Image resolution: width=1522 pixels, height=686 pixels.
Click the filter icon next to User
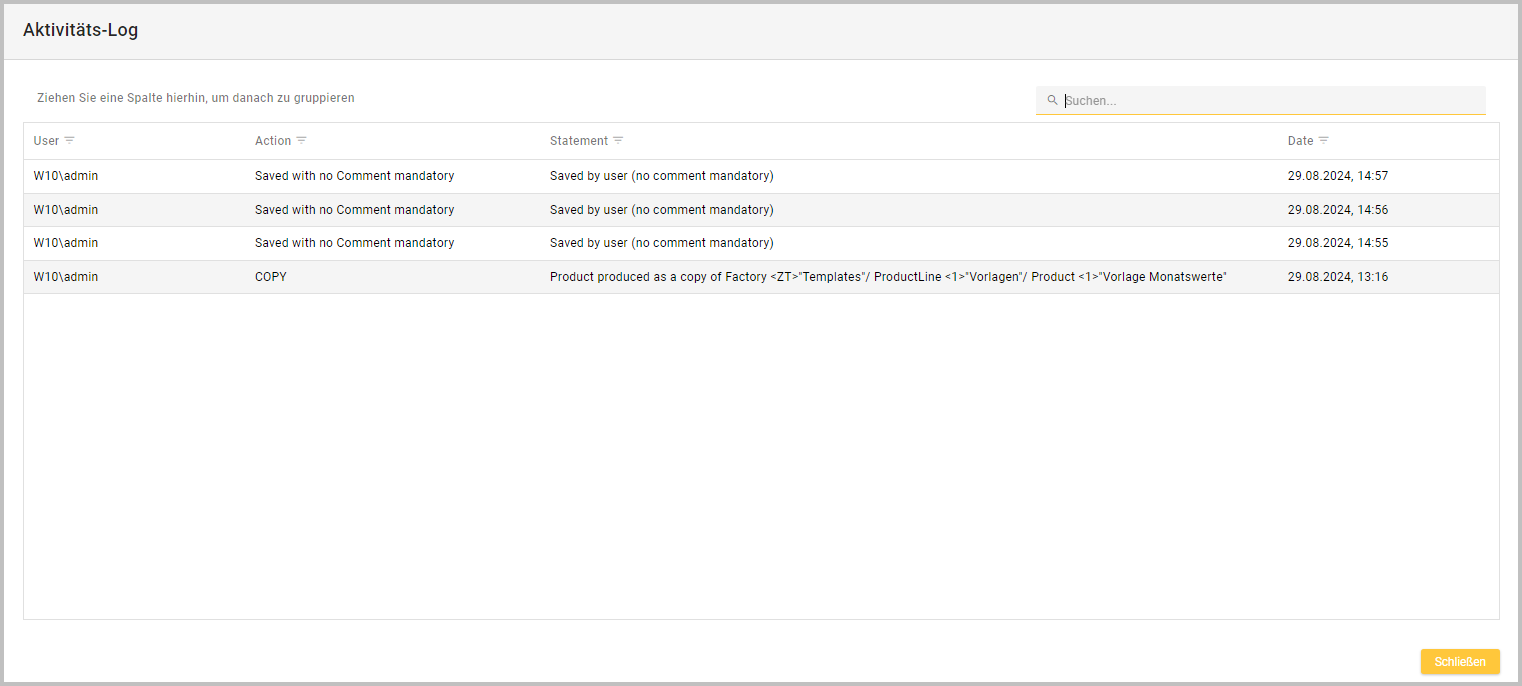click(x=70, y=141)
